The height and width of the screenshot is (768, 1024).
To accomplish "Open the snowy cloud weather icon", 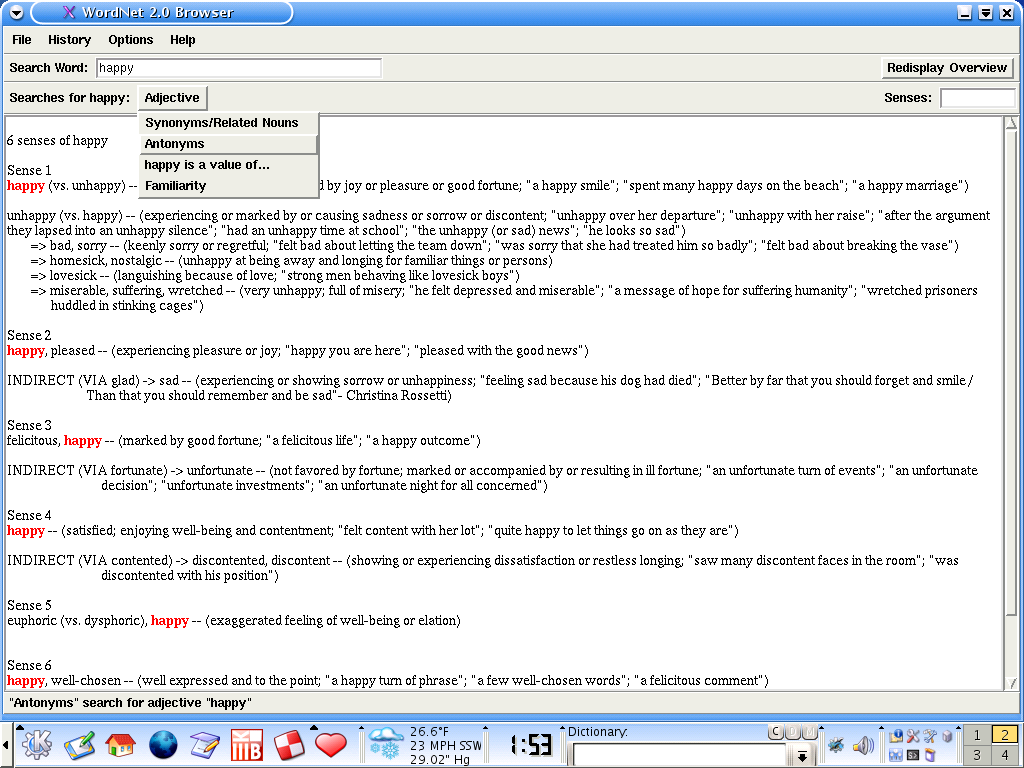I will point(385,744).
